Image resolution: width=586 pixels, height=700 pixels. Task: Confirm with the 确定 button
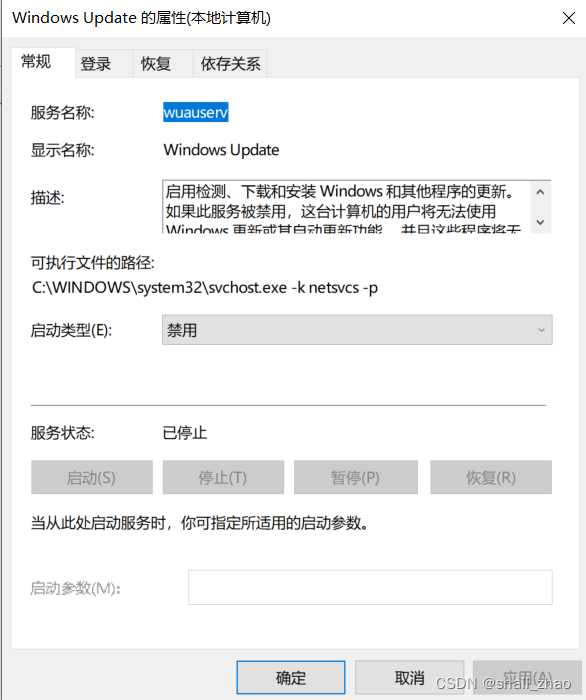click(291, 678)
